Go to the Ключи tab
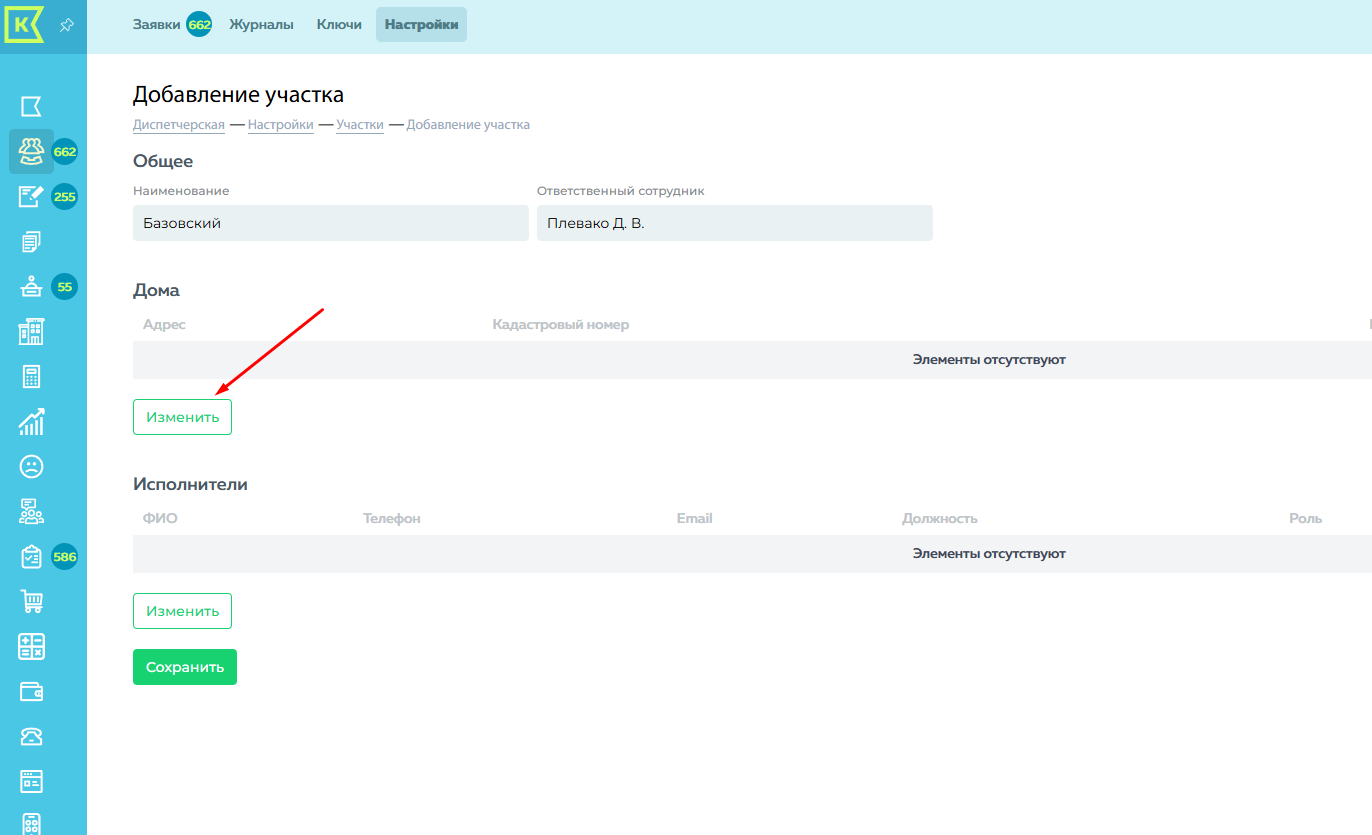Screen dimensions: 1372x835 coord(339,25)
